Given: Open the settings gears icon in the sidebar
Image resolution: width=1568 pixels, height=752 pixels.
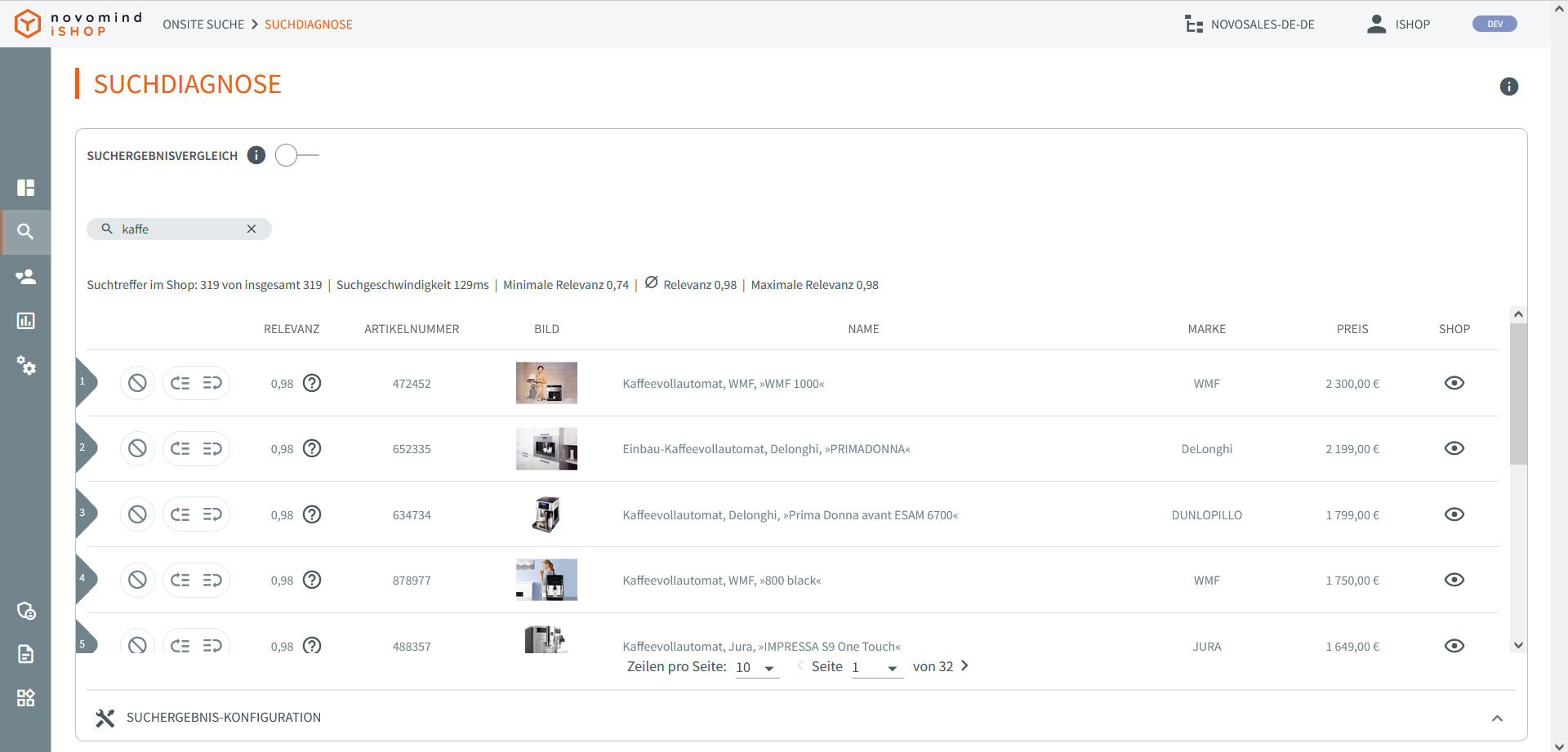Looking at the screenshot, I should [26, 367].
